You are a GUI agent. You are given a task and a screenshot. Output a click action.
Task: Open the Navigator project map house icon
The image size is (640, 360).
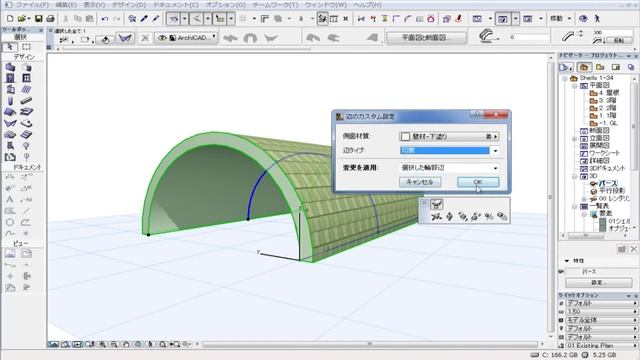584,67
